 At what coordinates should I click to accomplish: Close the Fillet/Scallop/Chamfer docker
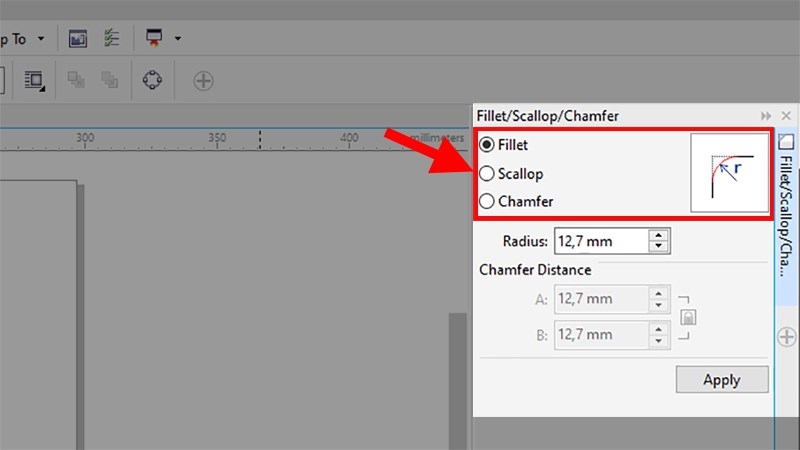click(786, 116)
